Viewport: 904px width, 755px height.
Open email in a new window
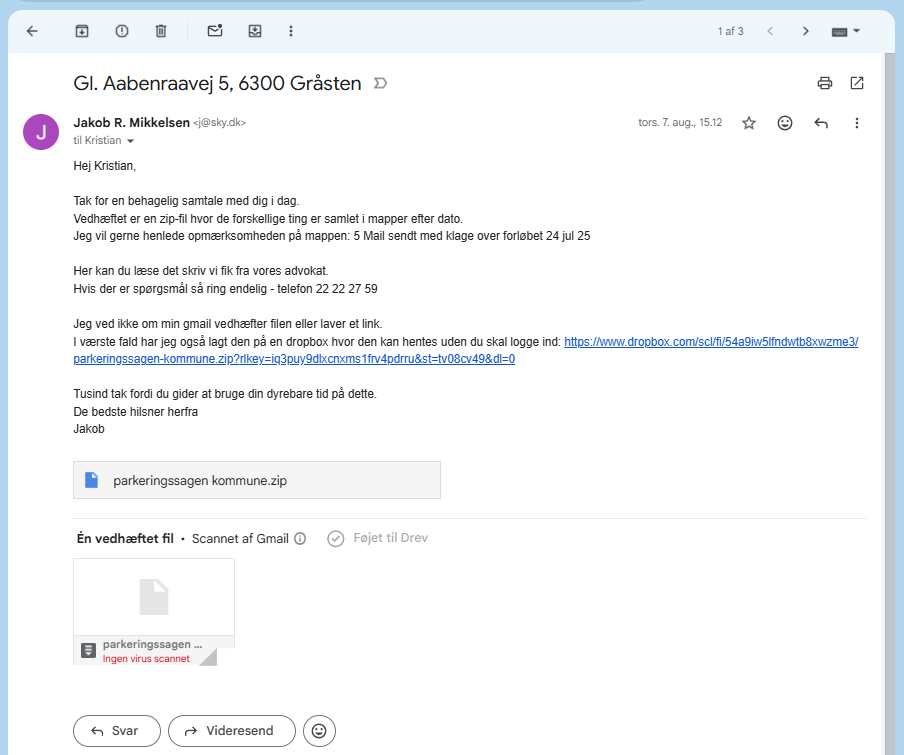pos(857,83)
